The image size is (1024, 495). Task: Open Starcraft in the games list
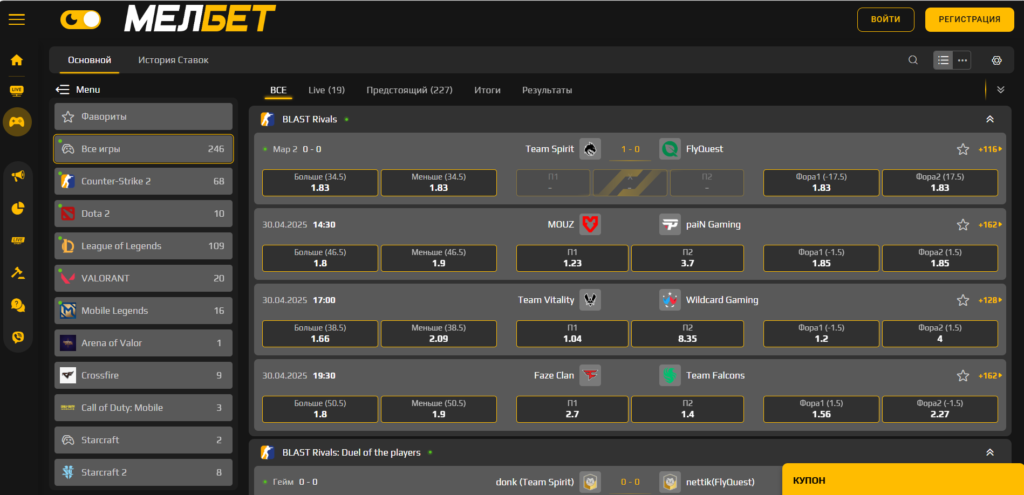coord(143,440)
